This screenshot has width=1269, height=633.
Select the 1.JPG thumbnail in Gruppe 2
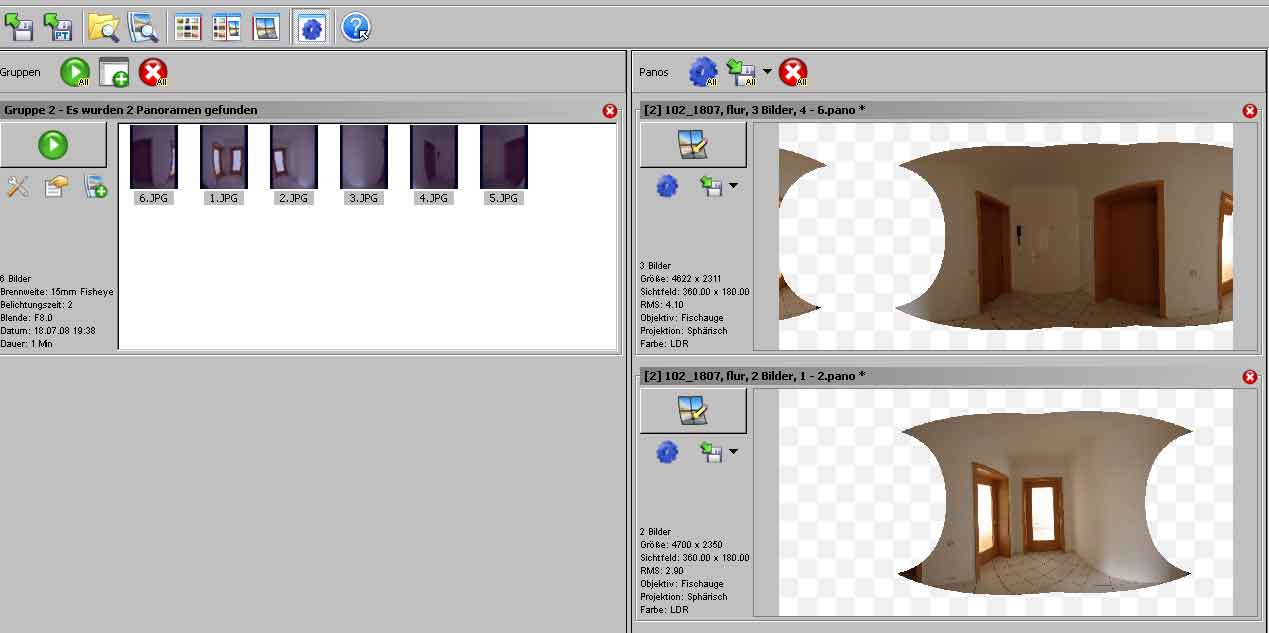point(223,158)
